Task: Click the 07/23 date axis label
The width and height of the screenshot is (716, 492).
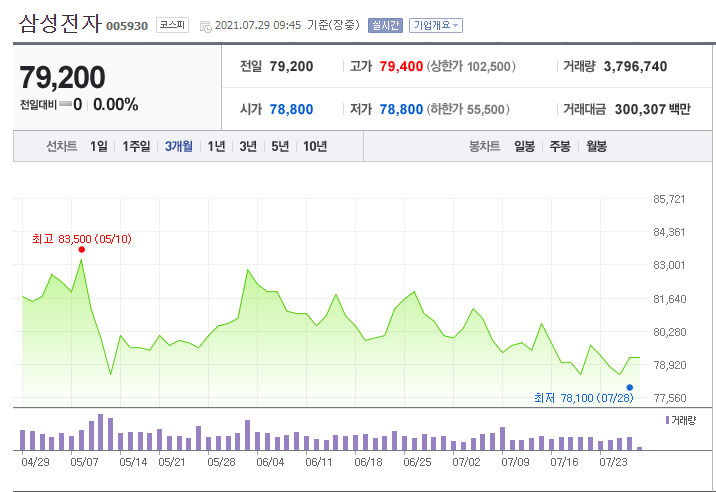Action: point(613,462)
